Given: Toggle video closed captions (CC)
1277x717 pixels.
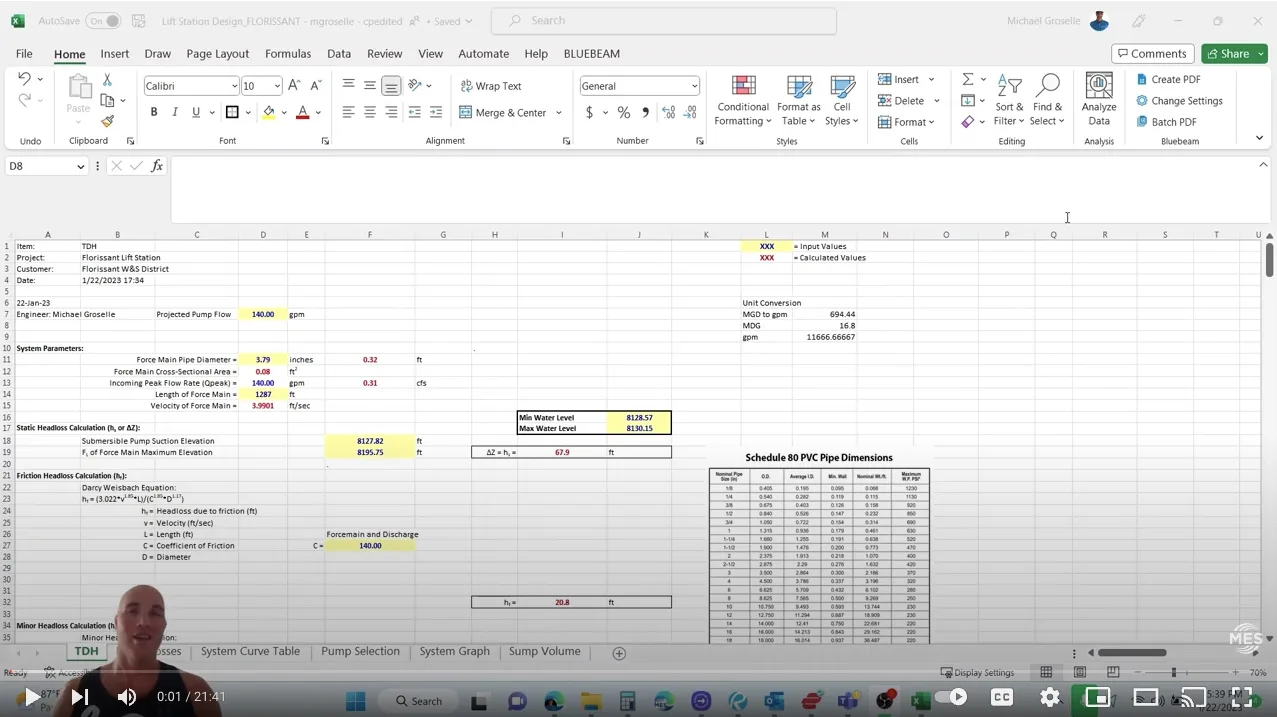Looking at the screenshot, I should click(1001, 697).
